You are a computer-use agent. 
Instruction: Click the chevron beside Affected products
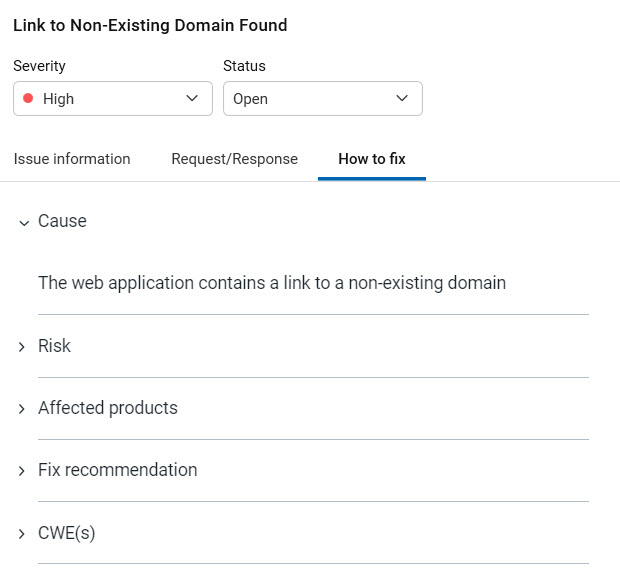click(x=22, y=409)
